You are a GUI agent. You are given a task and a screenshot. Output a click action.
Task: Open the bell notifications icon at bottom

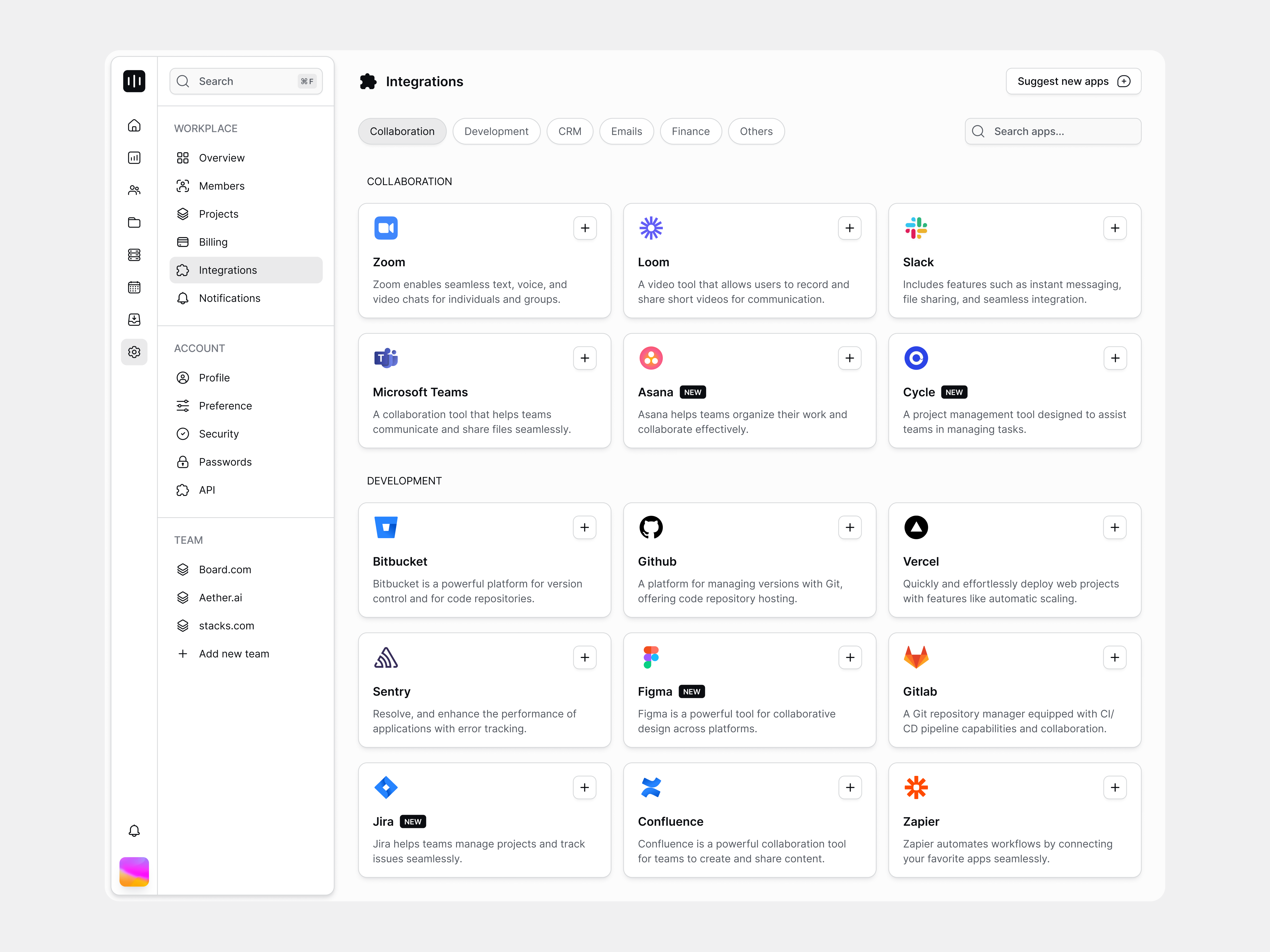tap(134, 830)
